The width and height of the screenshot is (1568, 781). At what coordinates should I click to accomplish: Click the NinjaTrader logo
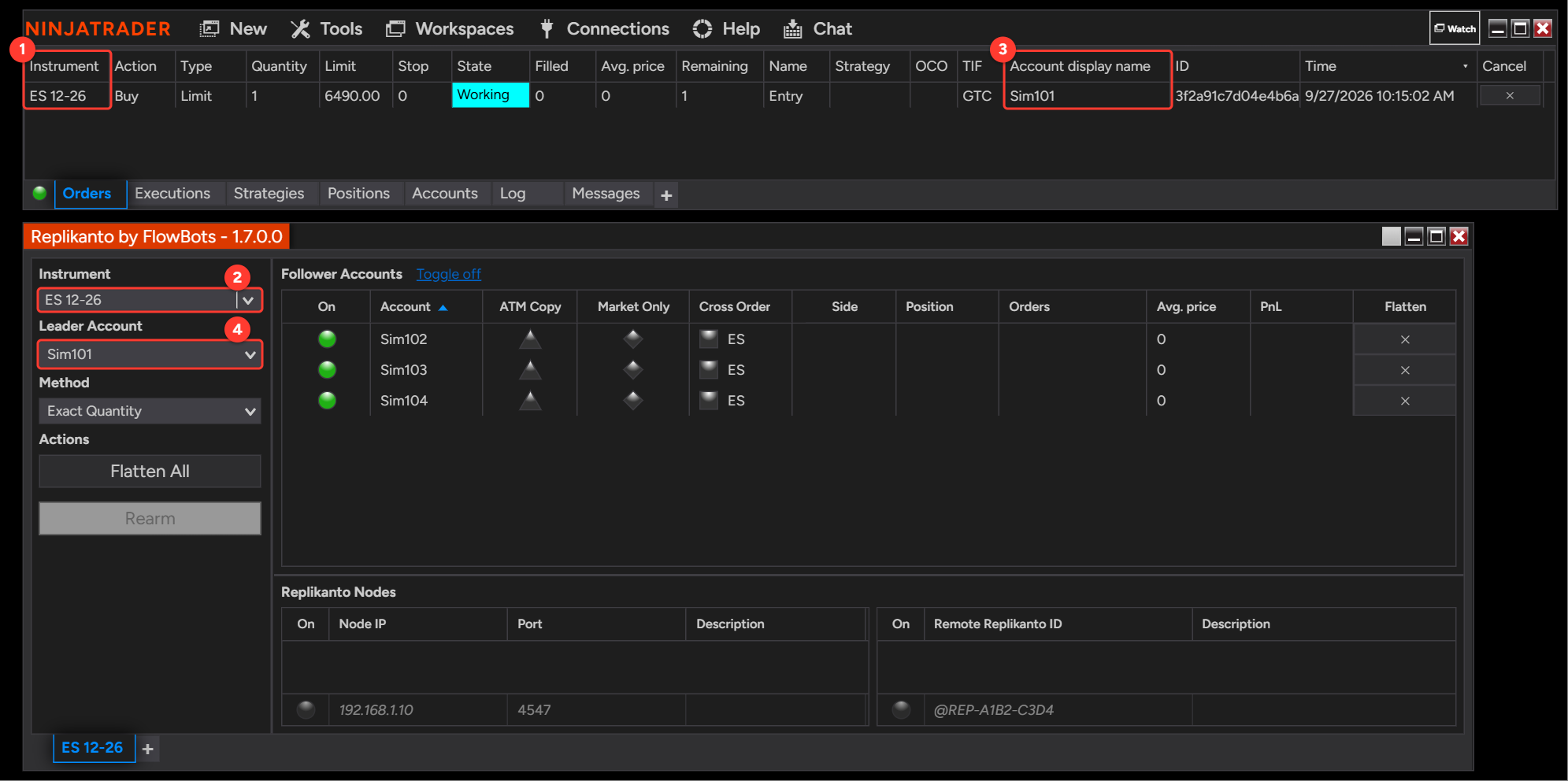point(98,29)
